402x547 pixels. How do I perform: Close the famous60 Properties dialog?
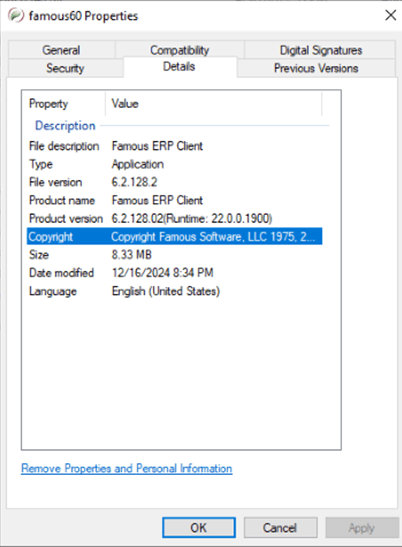pos(390,15)
